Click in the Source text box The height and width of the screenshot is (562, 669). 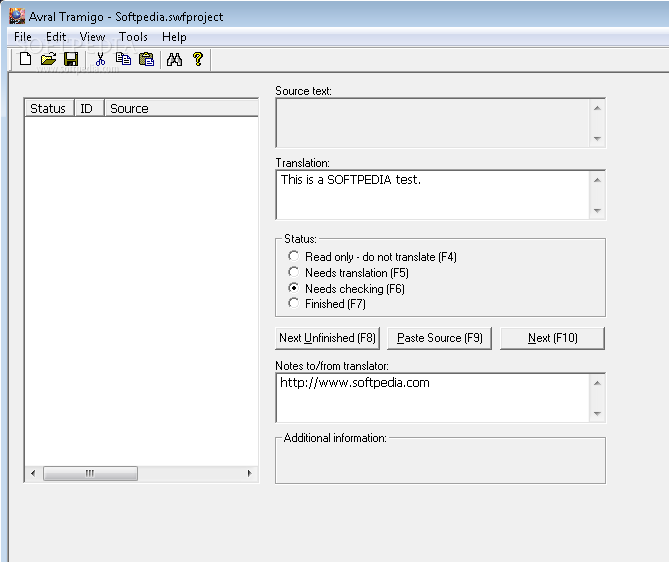pos(433,123)
